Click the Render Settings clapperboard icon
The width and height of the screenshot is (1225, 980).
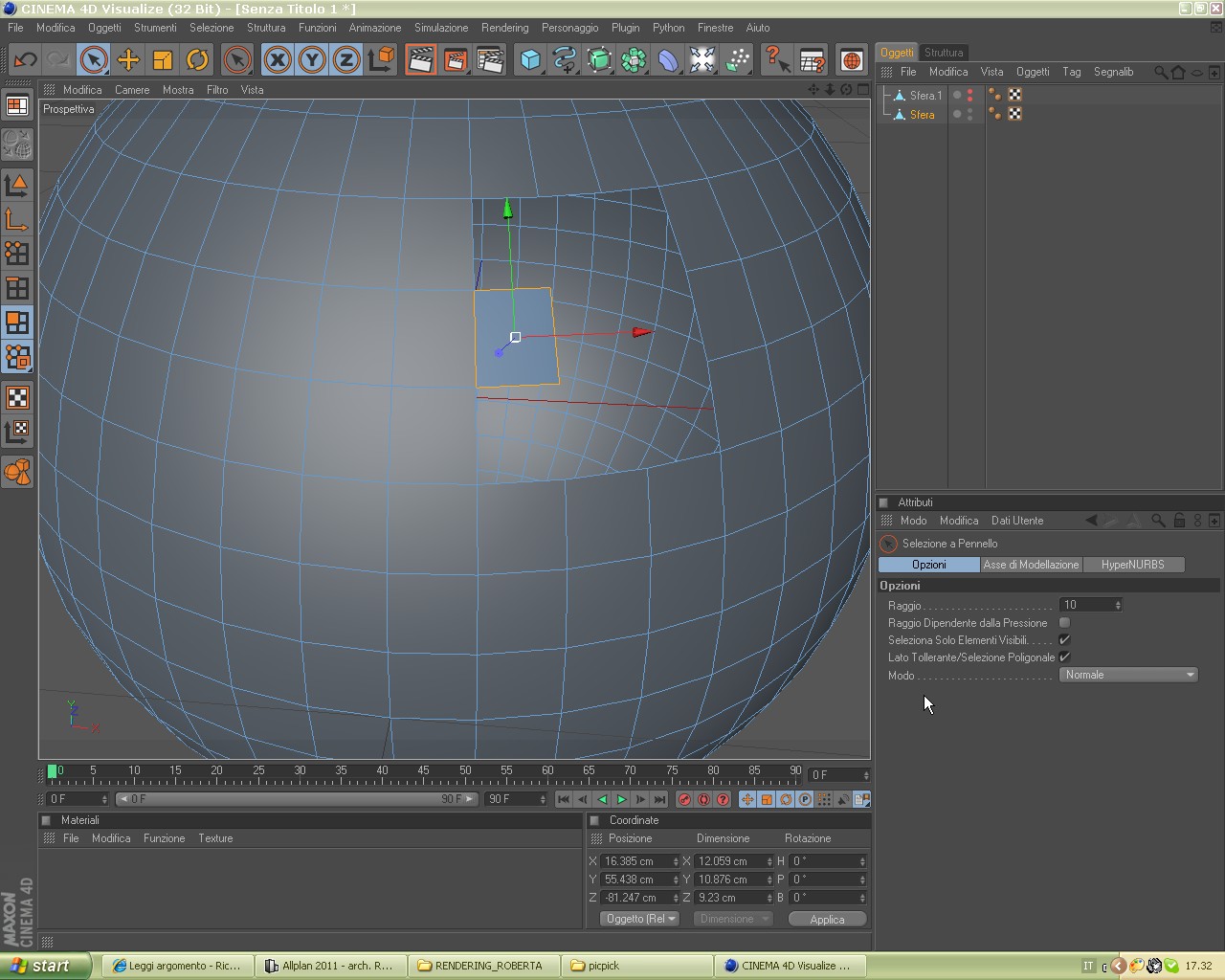489,60
